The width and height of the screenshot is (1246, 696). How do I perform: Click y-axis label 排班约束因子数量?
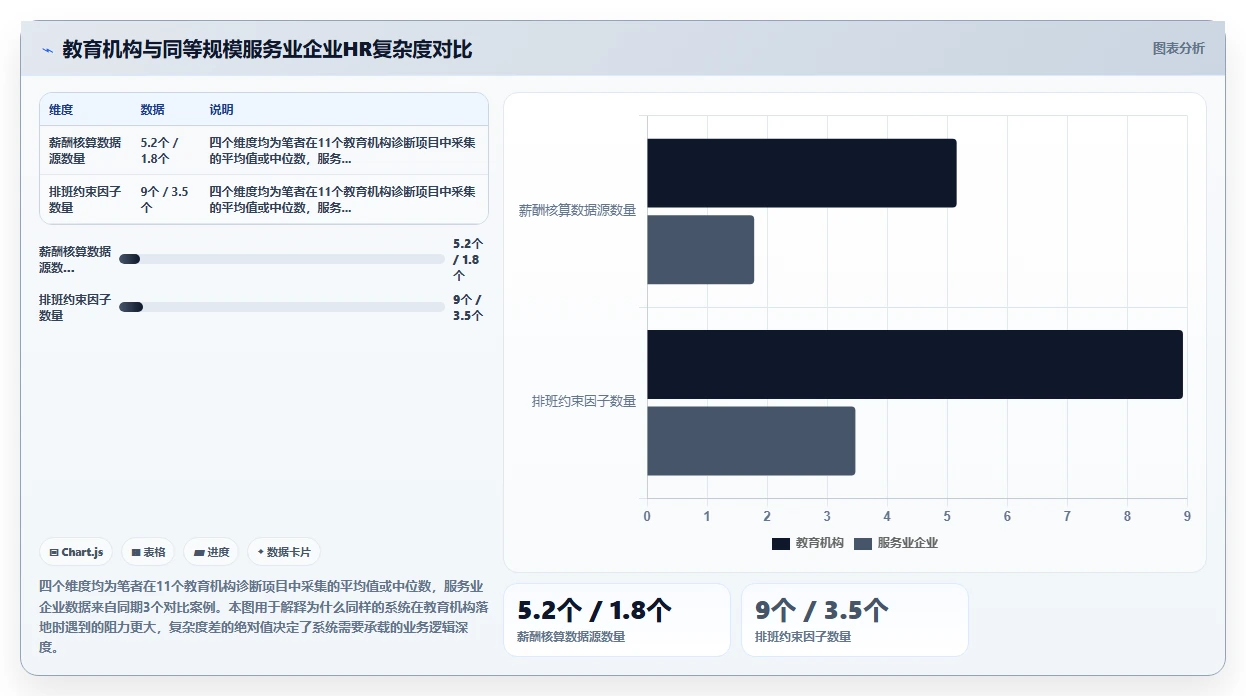pyautogui.click(x=584, y=402)
